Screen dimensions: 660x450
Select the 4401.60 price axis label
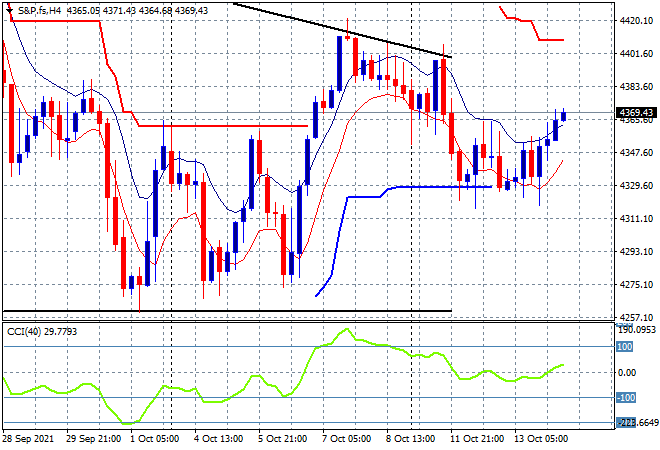click(636, 53)
